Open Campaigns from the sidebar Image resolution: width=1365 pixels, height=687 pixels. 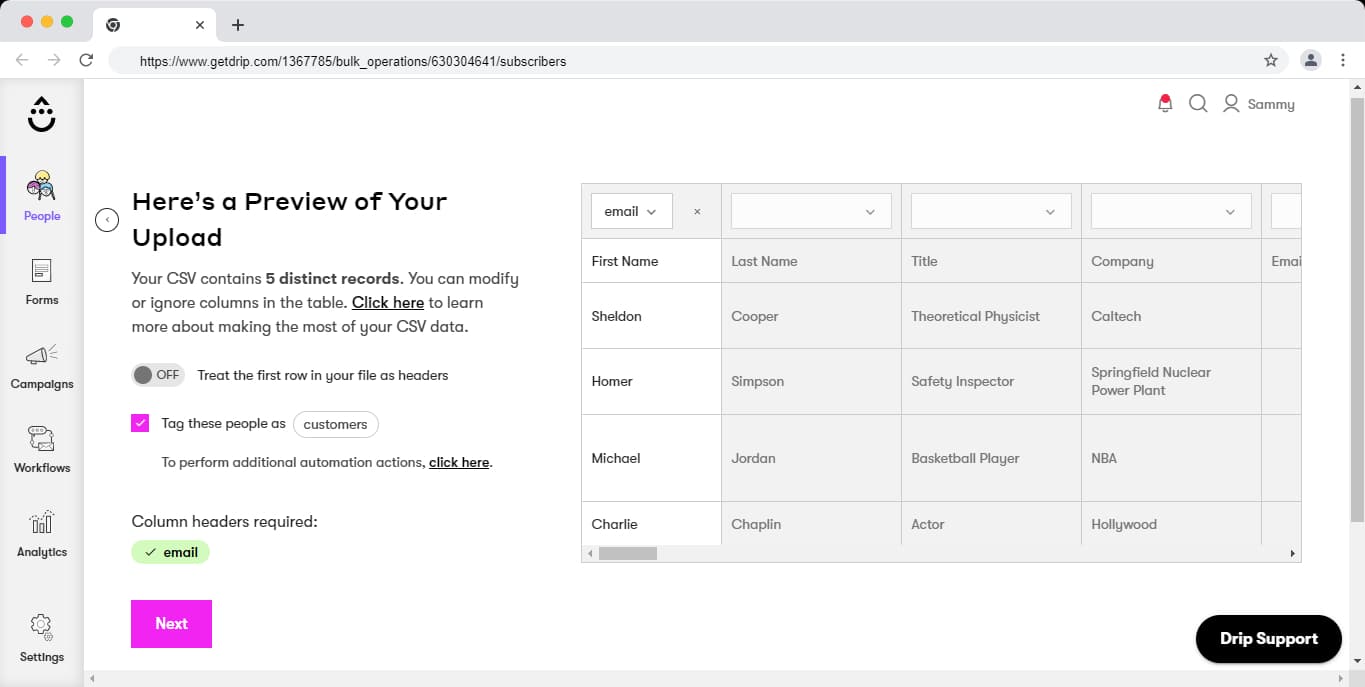42,365
